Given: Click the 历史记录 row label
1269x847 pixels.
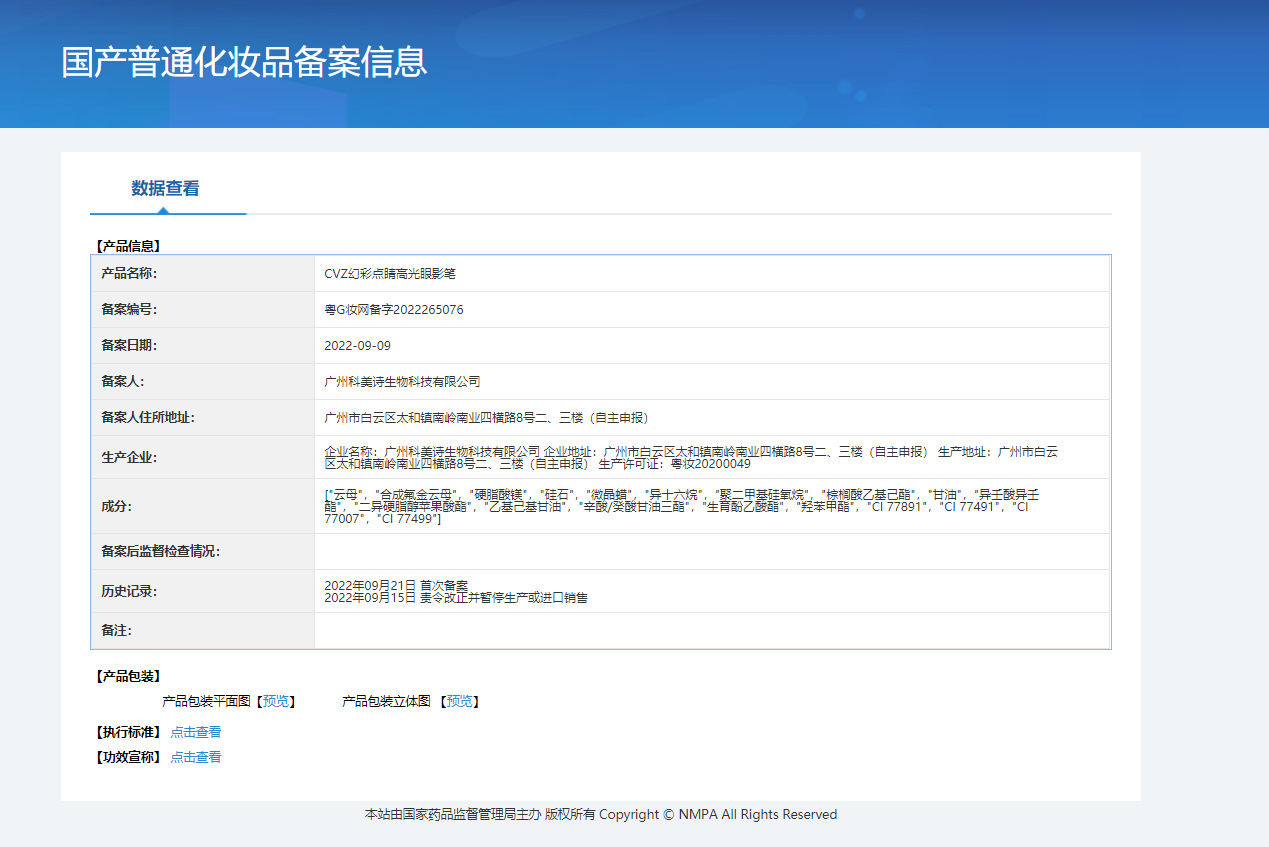Looking at the screenshot, I should point(129,591).
